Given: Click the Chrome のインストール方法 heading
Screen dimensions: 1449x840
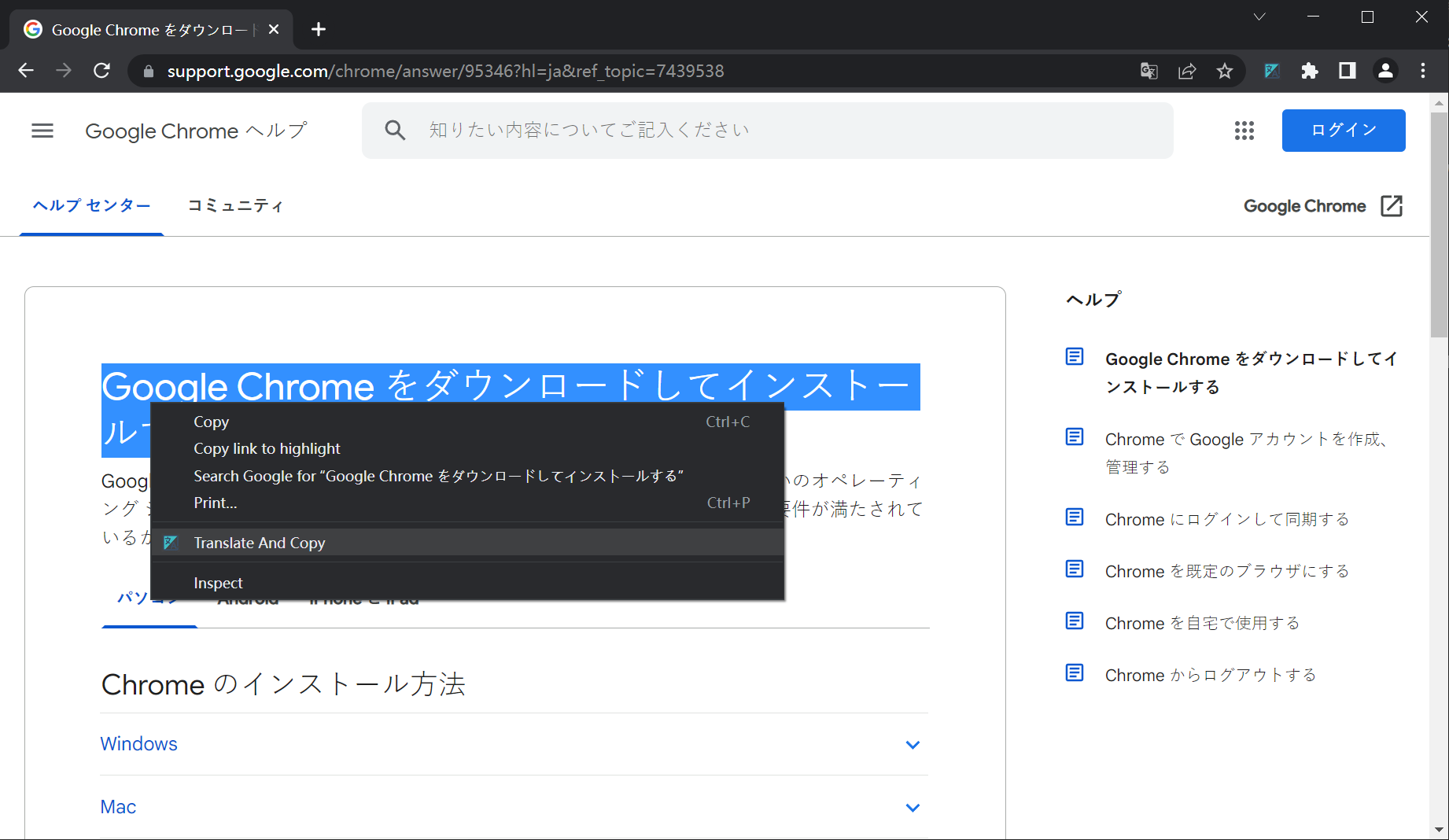Looking at the screenshot, I should coord(283,684).
